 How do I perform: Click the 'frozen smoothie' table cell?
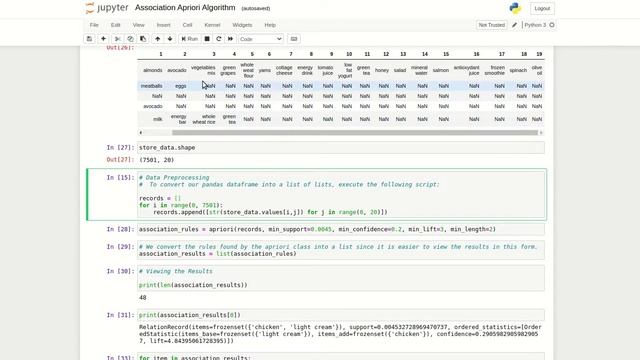coord(495,70)
